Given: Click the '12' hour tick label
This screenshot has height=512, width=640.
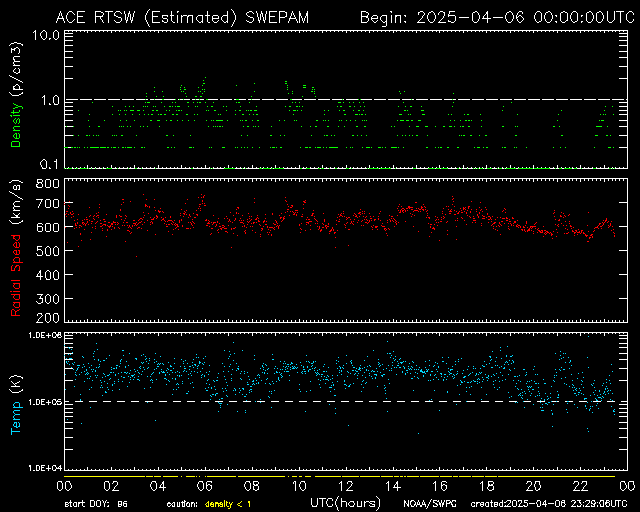Looking at the screenshot, I should click(x=346, y=486).
